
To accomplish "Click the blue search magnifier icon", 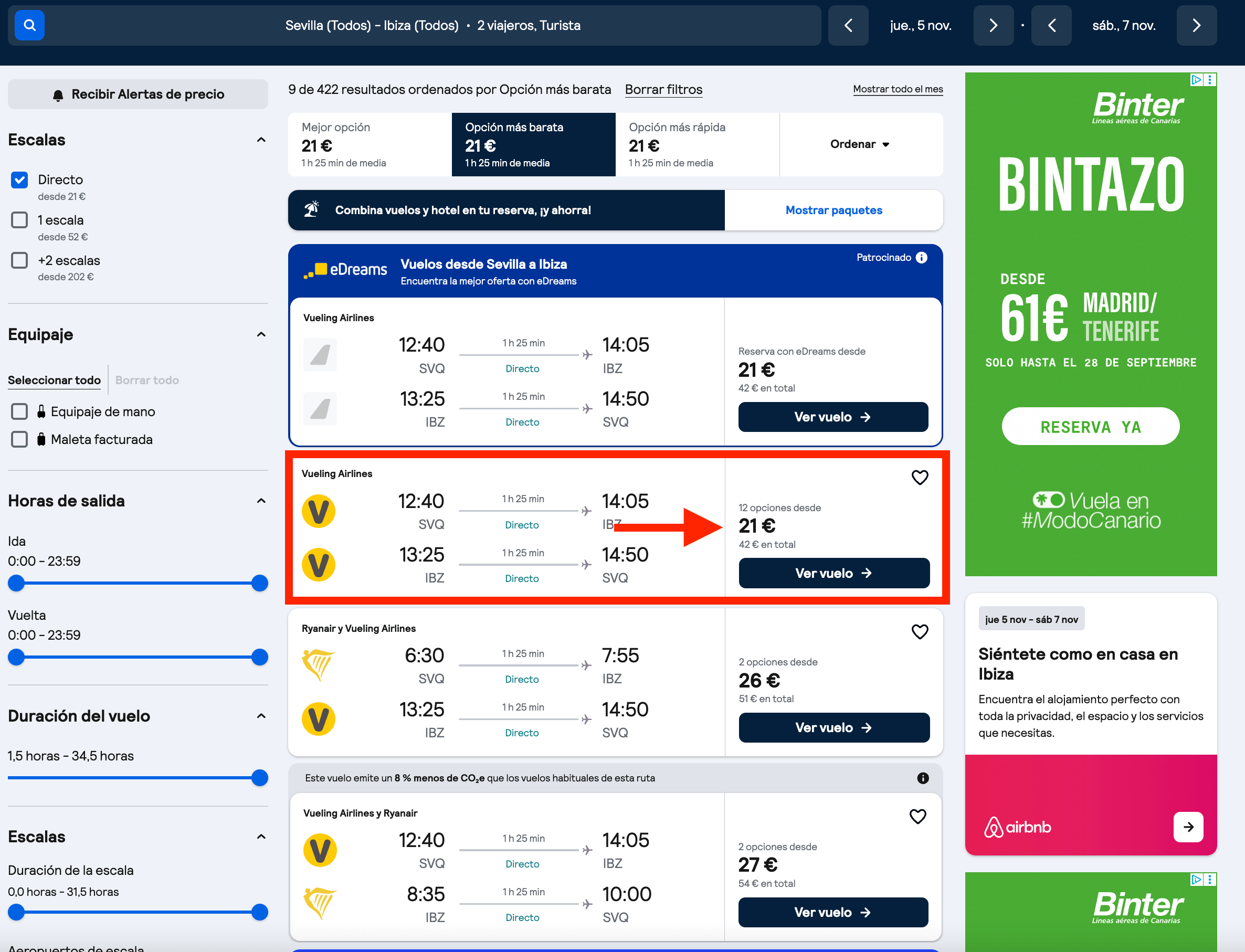I will 29,26.
